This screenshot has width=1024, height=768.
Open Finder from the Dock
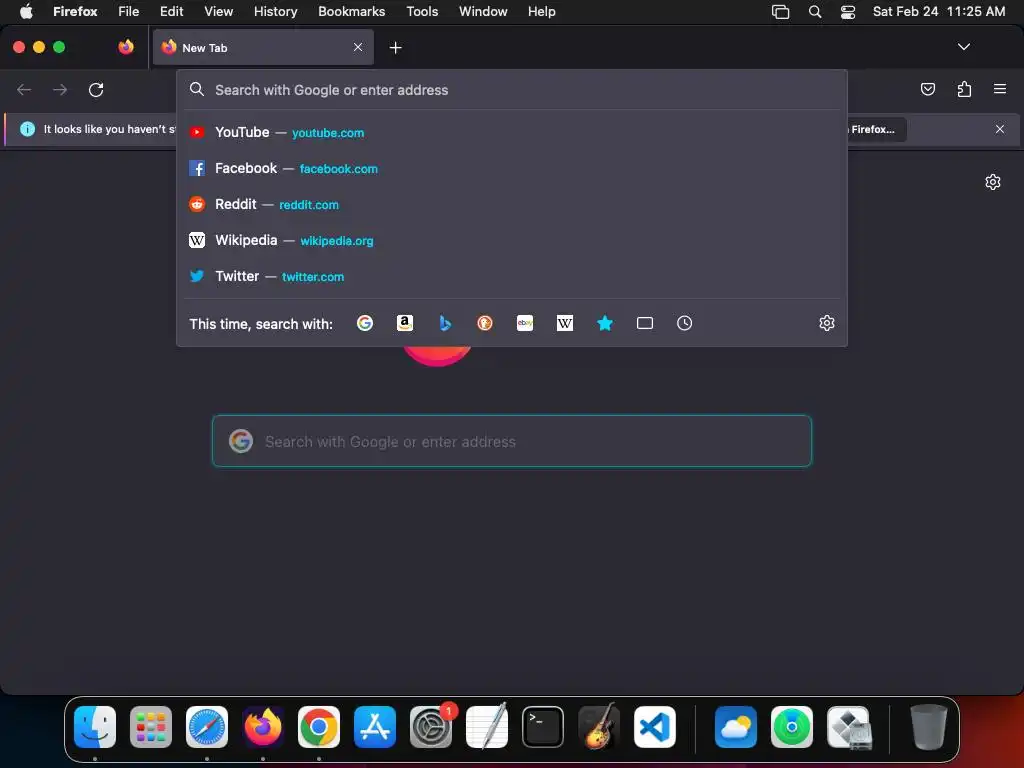[x=95, y=727]
